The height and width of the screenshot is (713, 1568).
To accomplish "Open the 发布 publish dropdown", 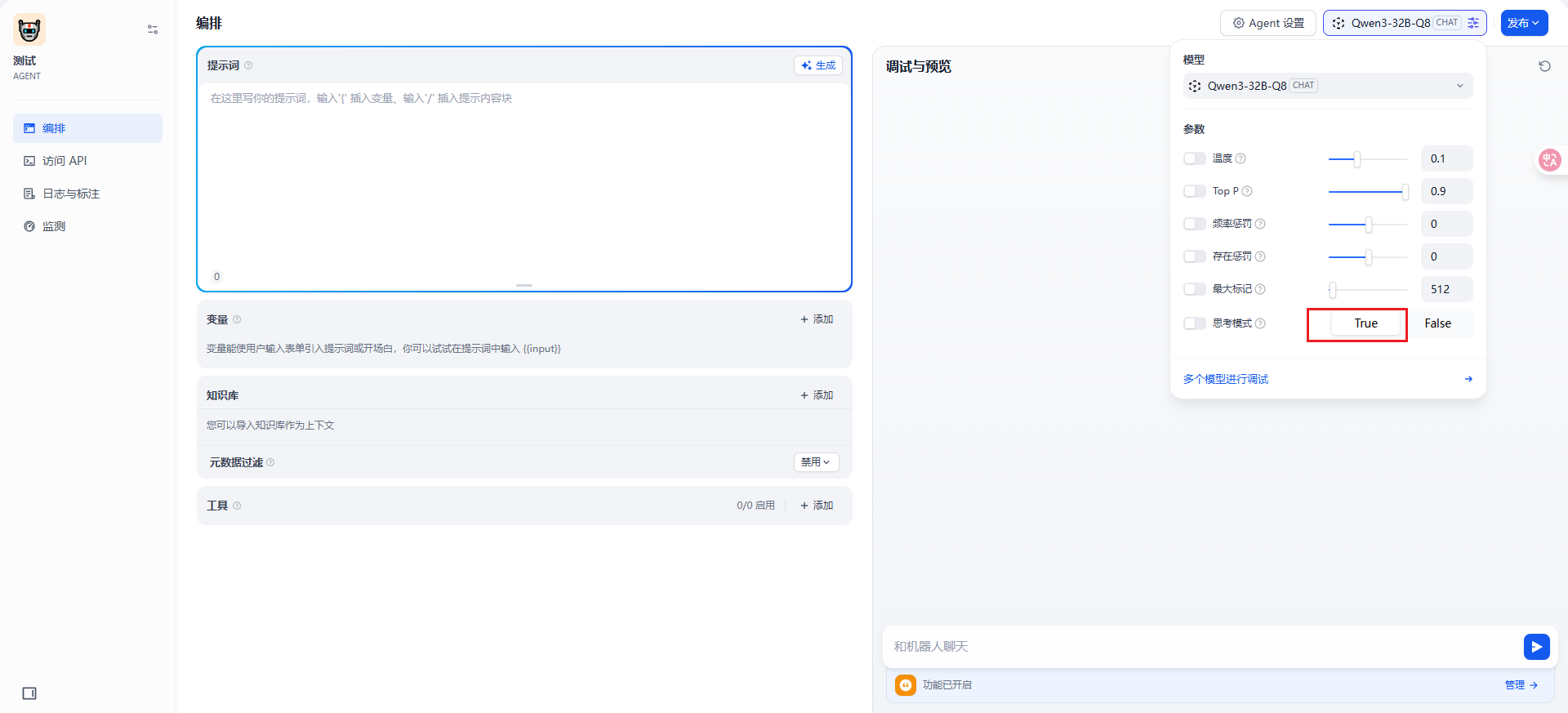I will 1524,23.
